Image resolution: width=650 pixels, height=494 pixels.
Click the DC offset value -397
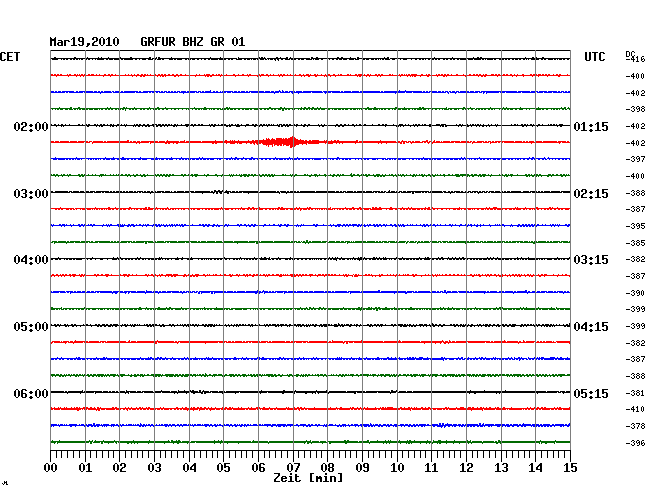(635, 159)
